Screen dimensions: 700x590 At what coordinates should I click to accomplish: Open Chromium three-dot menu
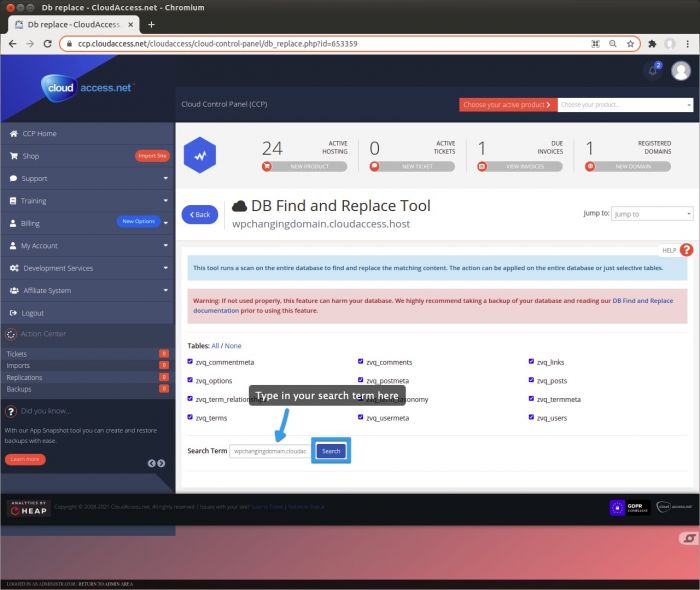click(688, 44)
